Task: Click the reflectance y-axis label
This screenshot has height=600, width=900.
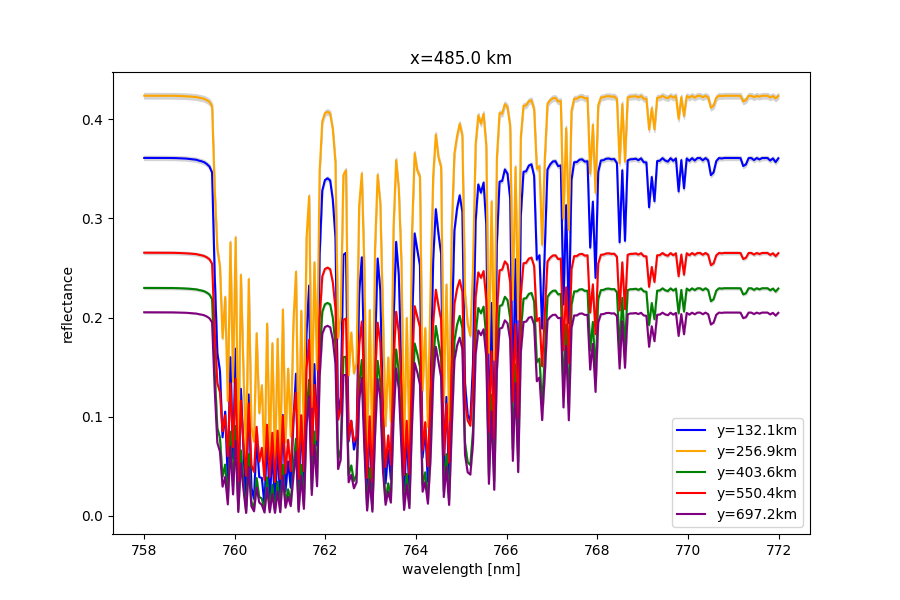Action: 68,304
